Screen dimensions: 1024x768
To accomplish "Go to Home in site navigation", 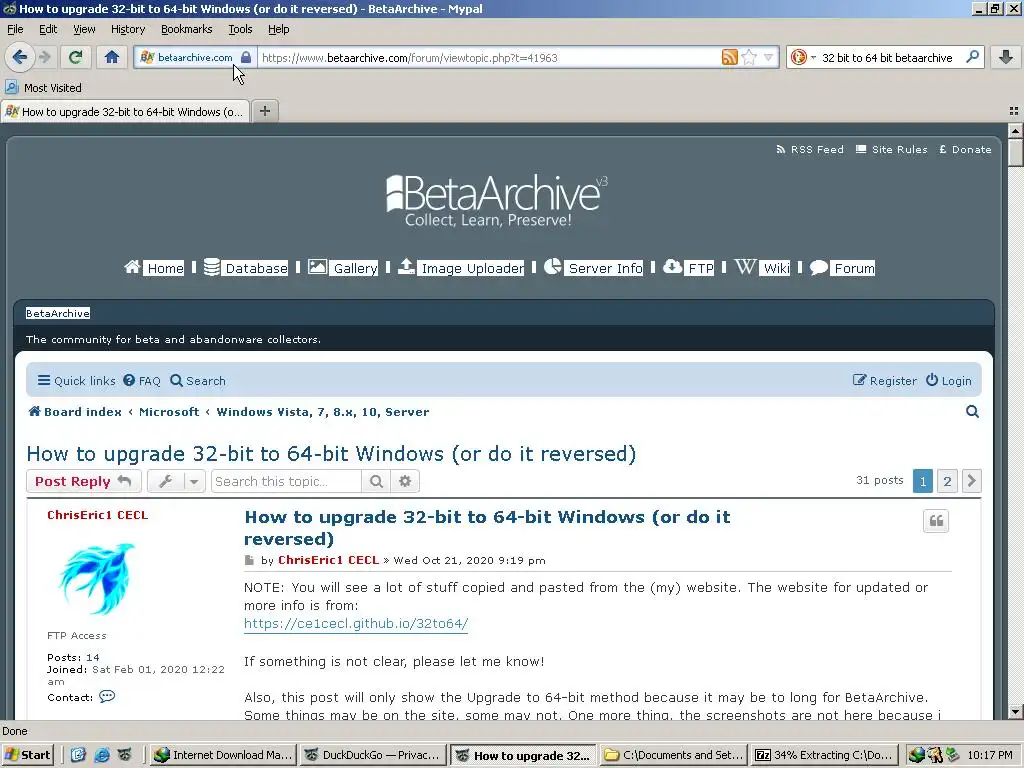I will pyautogui.click(x=154, y=268).
